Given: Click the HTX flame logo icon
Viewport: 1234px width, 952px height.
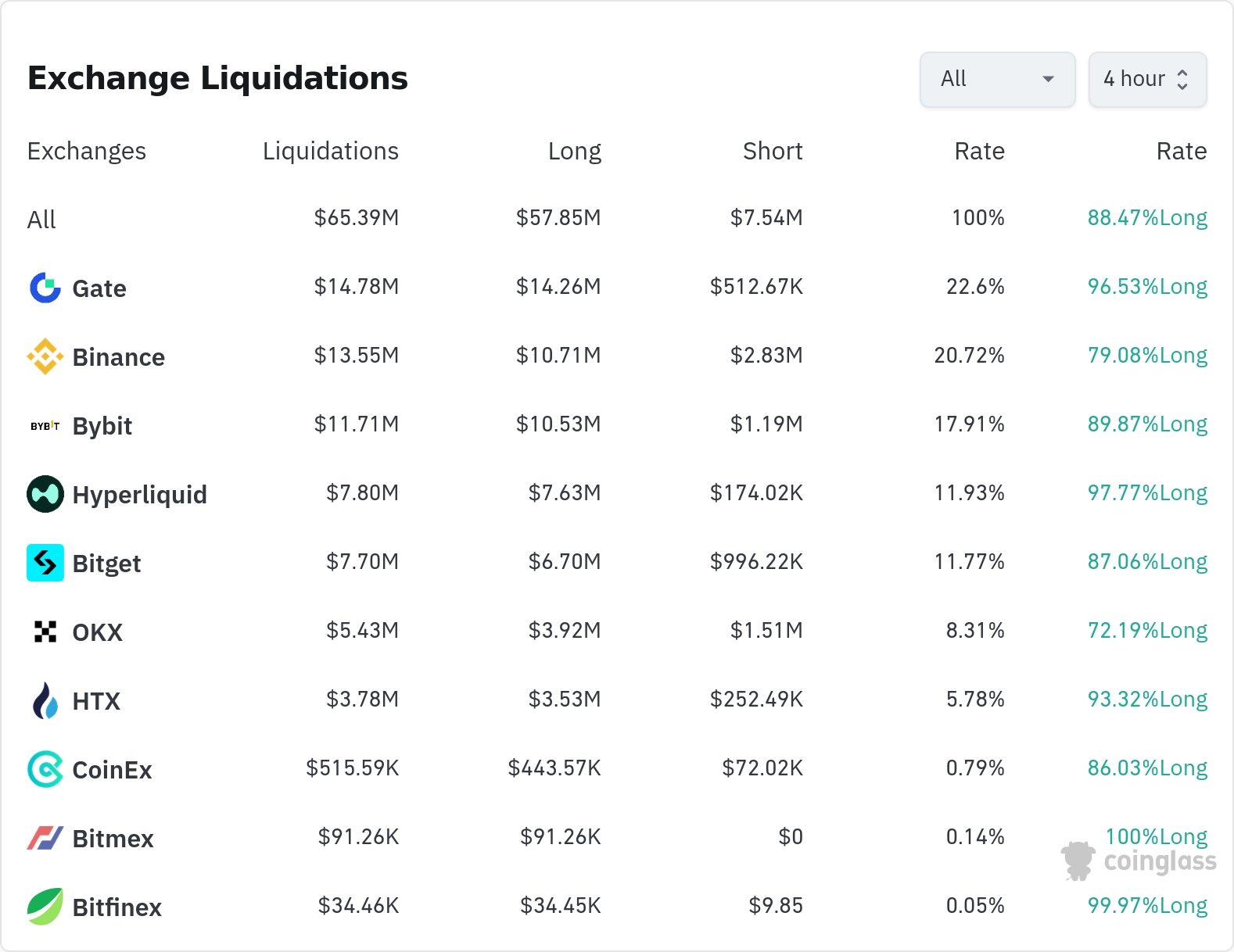Looking at the screenshot, I should [x=45, y=700].
